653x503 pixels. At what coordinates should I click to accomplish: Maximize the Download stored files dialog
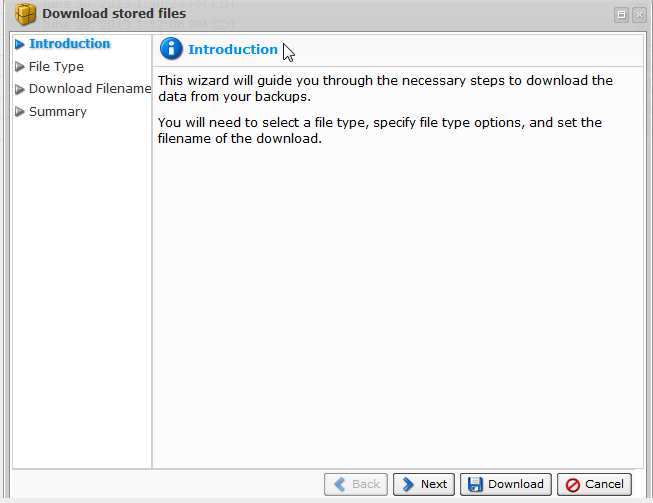tap(621, 14)
